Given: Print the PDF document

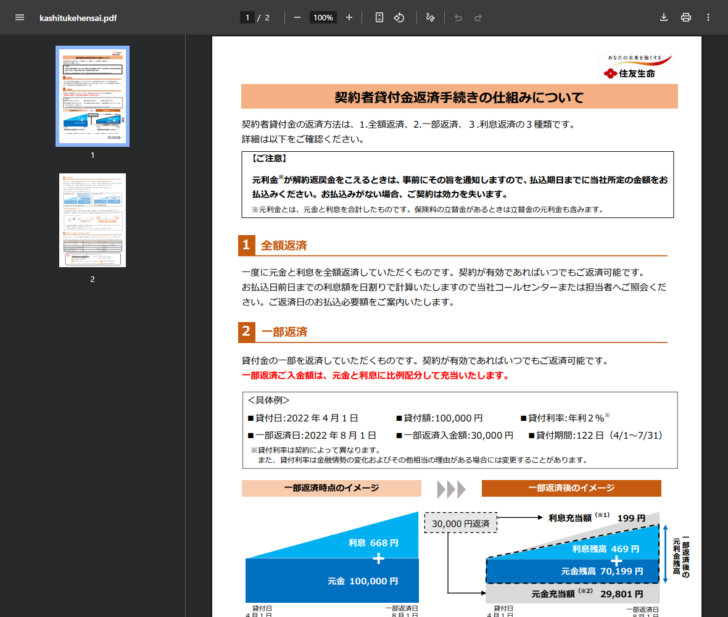Looking at the screenshot, I should [x=686, y=18].
